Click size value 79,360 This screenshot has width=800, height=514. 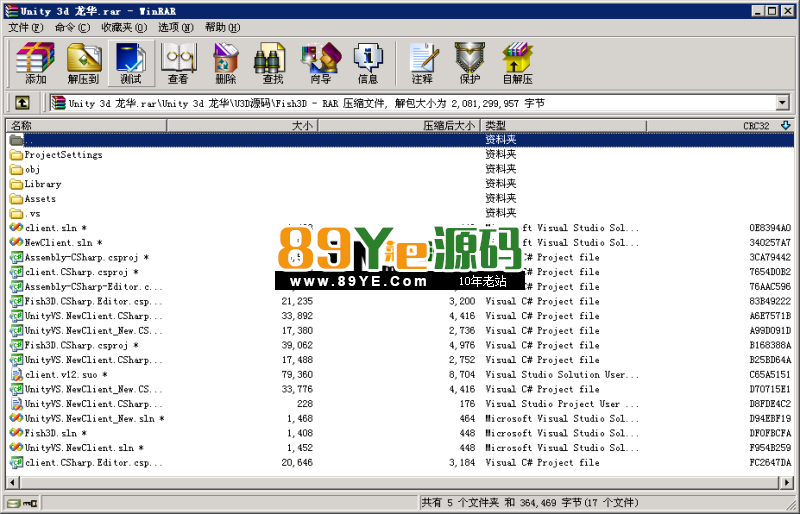click(297, 375)
